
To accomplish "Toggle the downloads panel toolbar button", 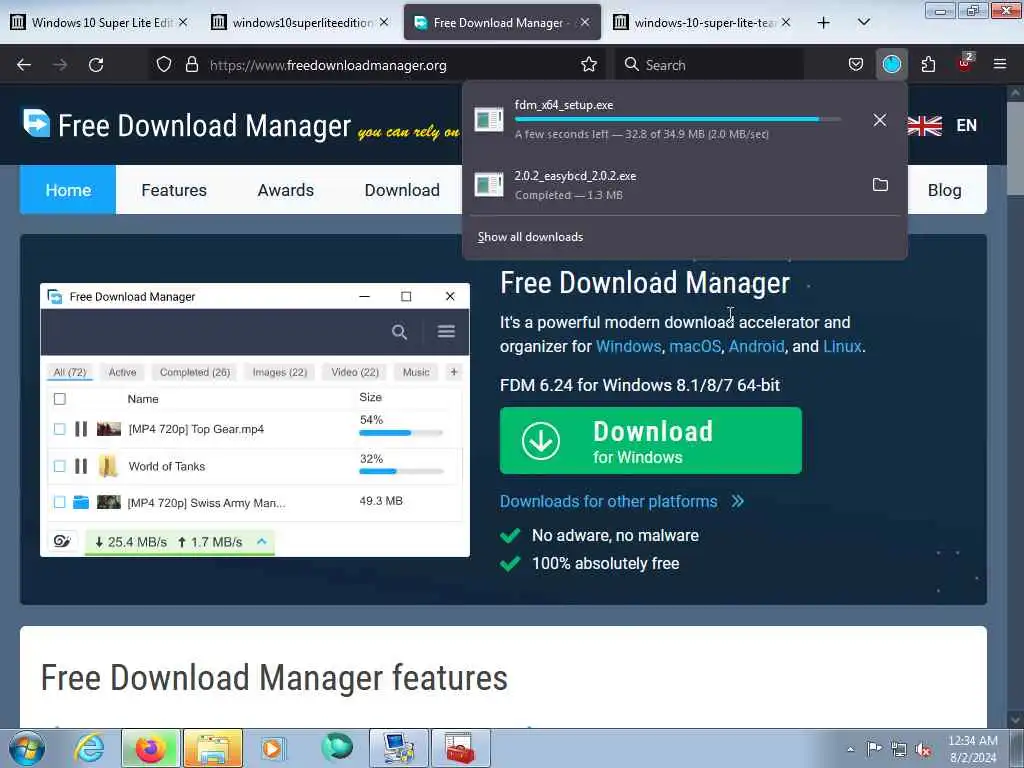I will point(891,65).
